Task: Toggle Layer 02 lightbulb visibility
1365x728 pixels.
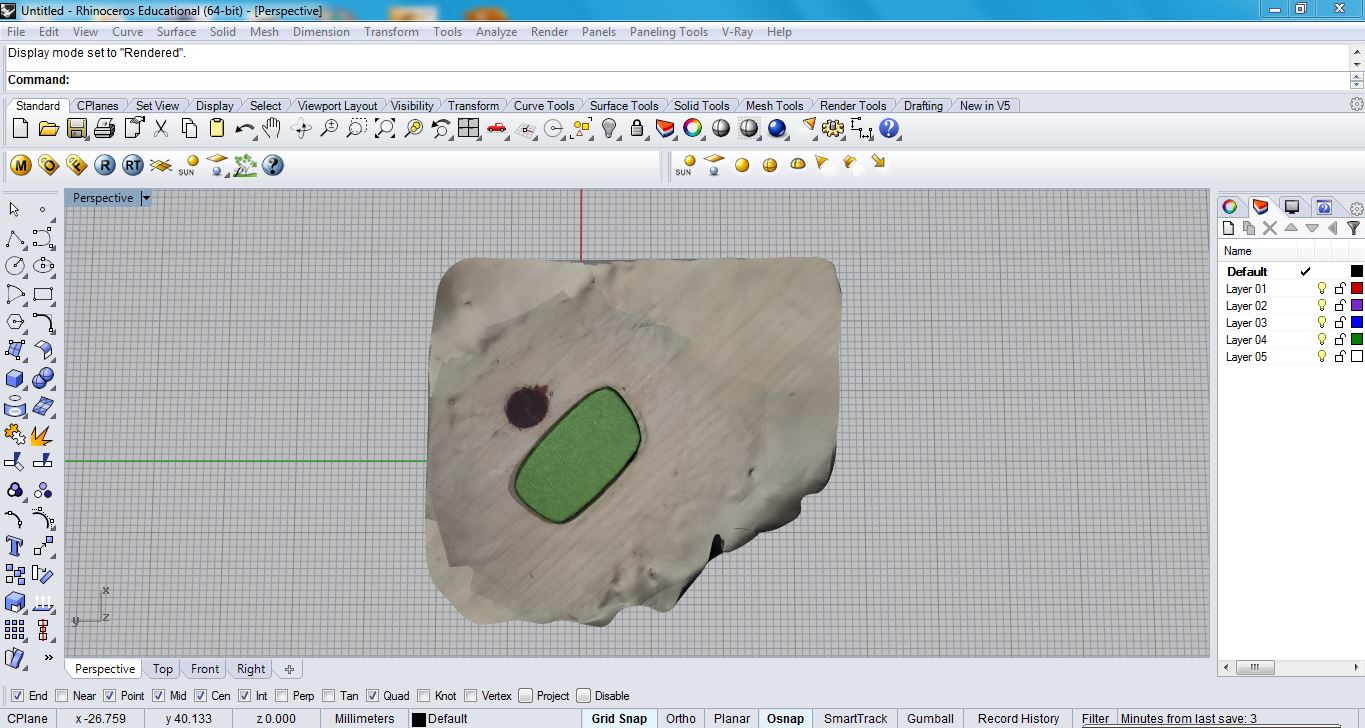Action: click(1321, 306)
